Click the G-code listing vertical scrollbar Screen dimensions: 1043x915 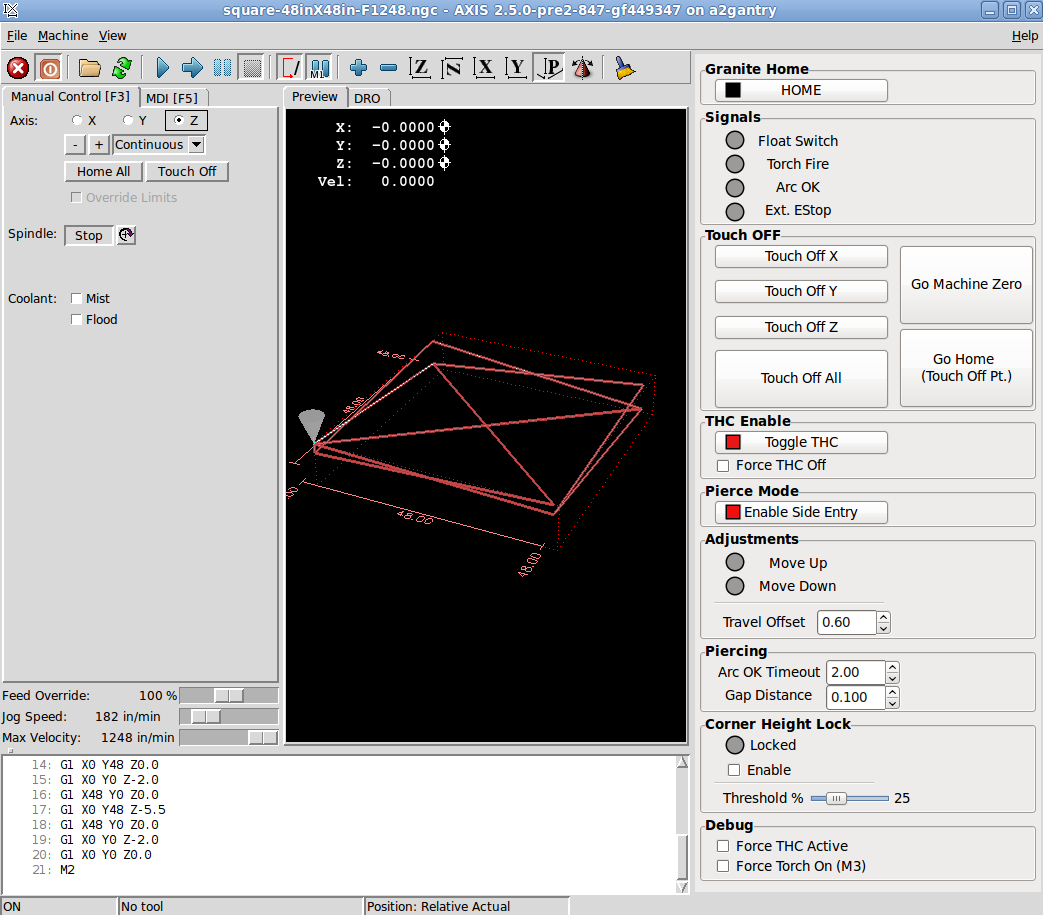pyautogui.click(x=682, y=825)
